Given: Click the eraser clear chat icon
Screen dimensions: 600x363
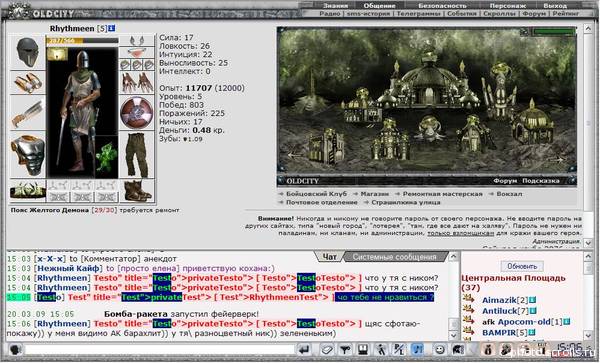Looking at the screenshot, I should (327, 349).
